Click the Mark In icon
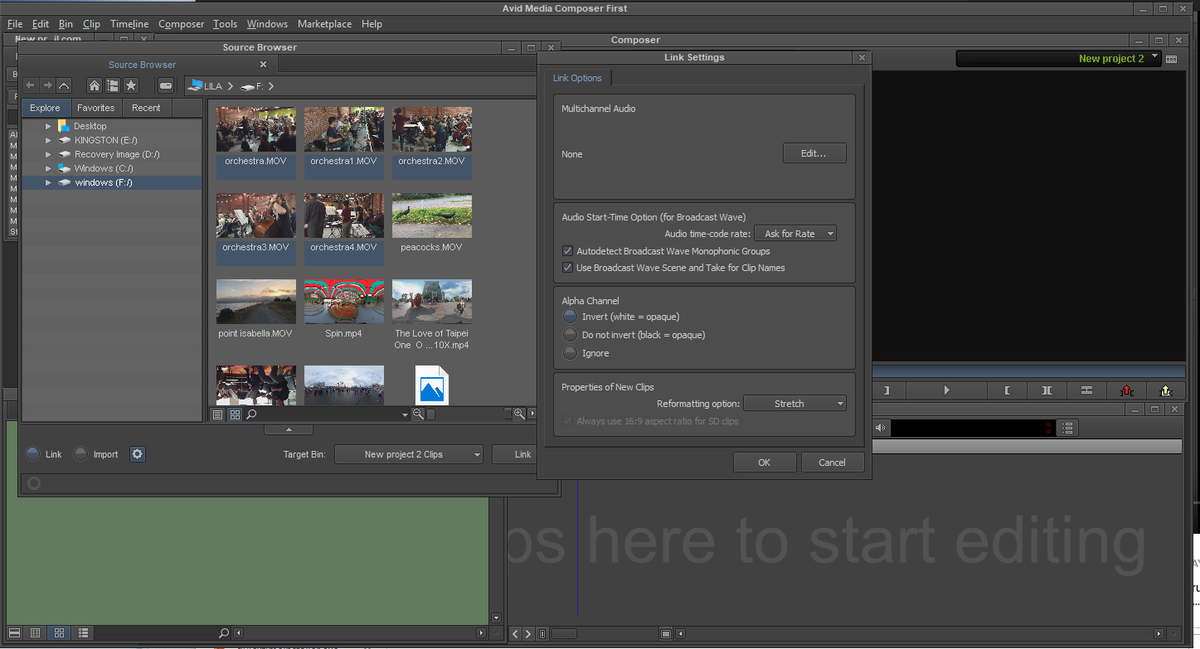Image resolution: width=1200 pixels, height=649 pixels. [x=1007, y=390]
